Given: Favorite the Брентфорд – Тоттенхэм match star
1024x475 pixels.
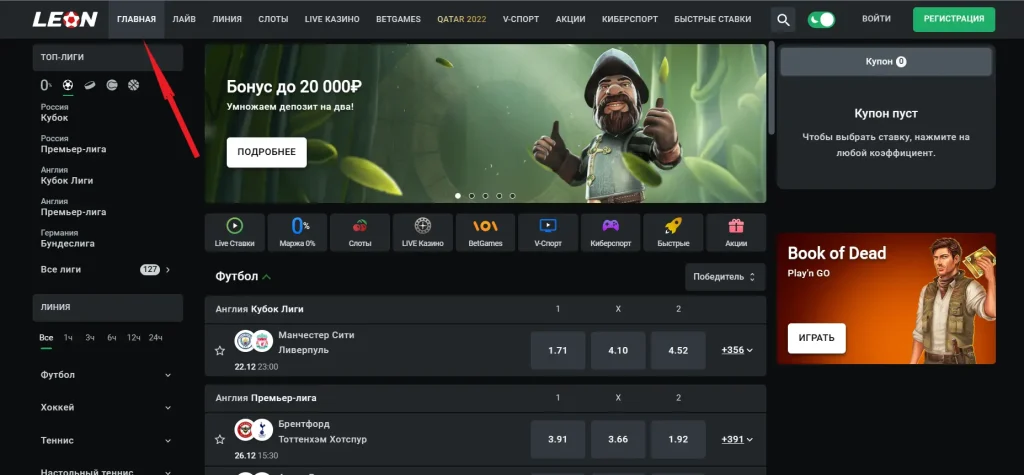Looking at the screenshot, I should point(220,440).
